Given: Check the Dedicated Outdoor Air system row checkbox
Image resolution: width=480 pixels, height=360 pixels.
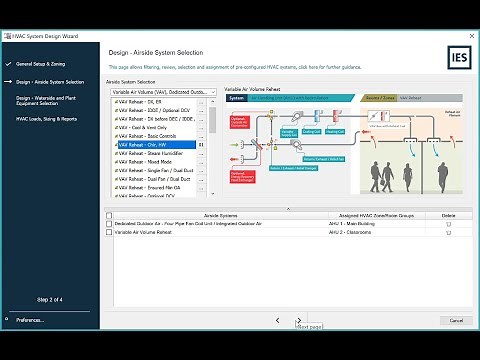Looking at the screenshot, I should tap(109, 224).
